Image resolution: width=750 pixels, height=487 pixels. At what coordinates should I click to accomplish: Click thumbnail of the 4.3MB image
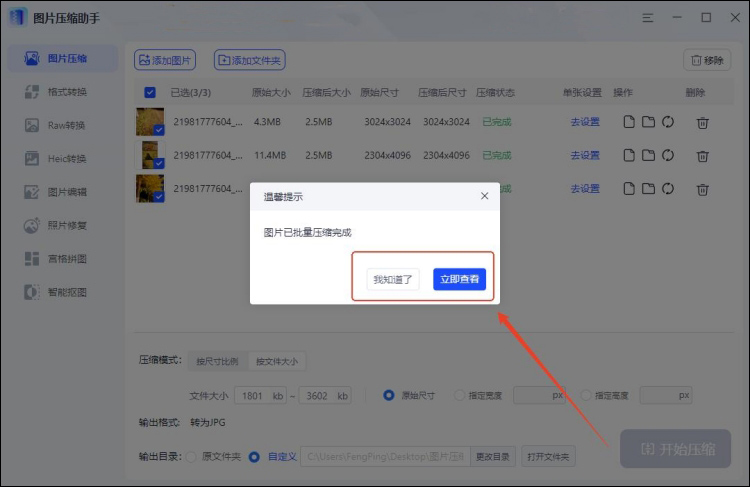tap(150, 122)
